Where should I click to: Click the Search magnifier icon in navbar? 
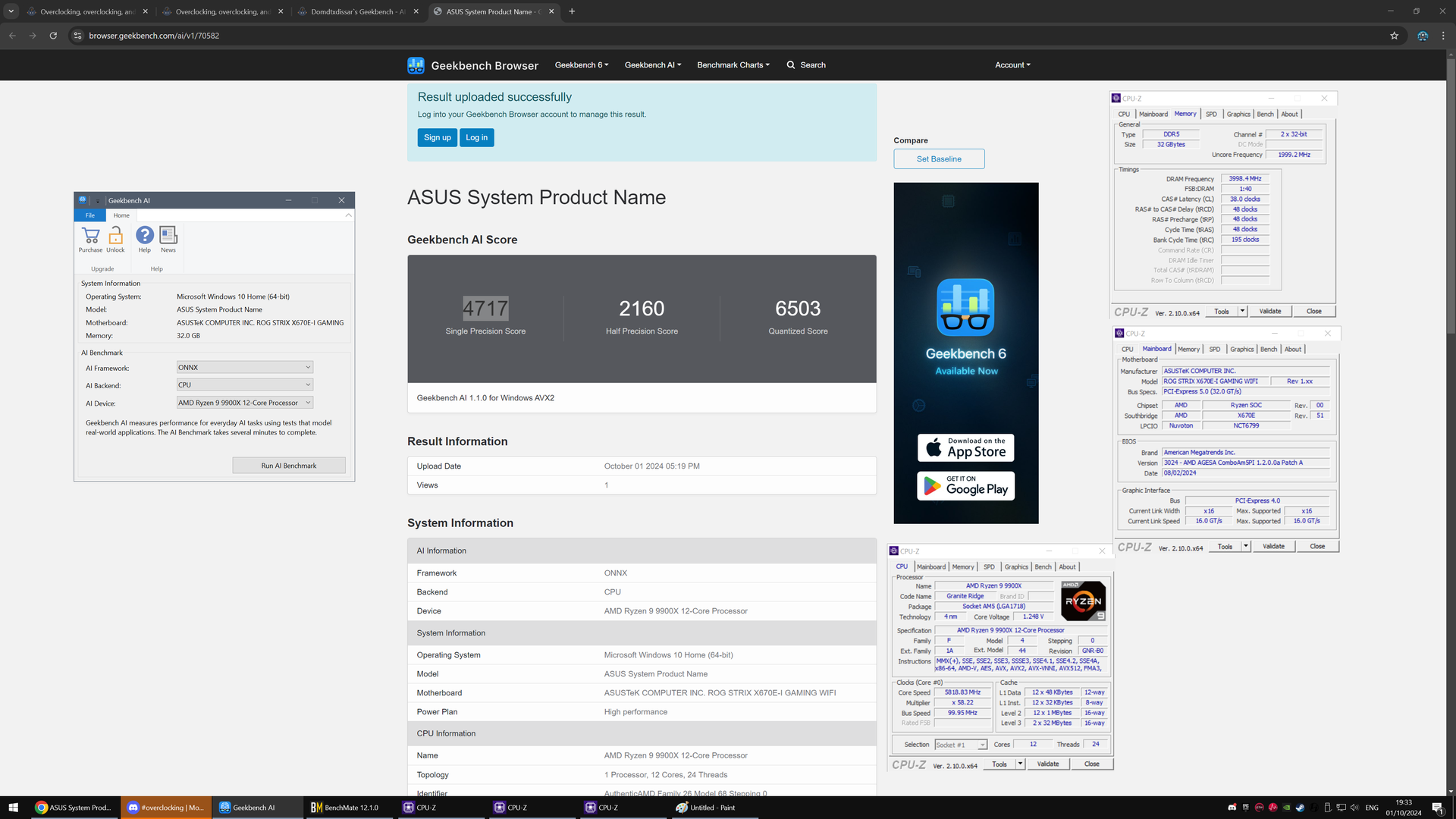(791, 65)
